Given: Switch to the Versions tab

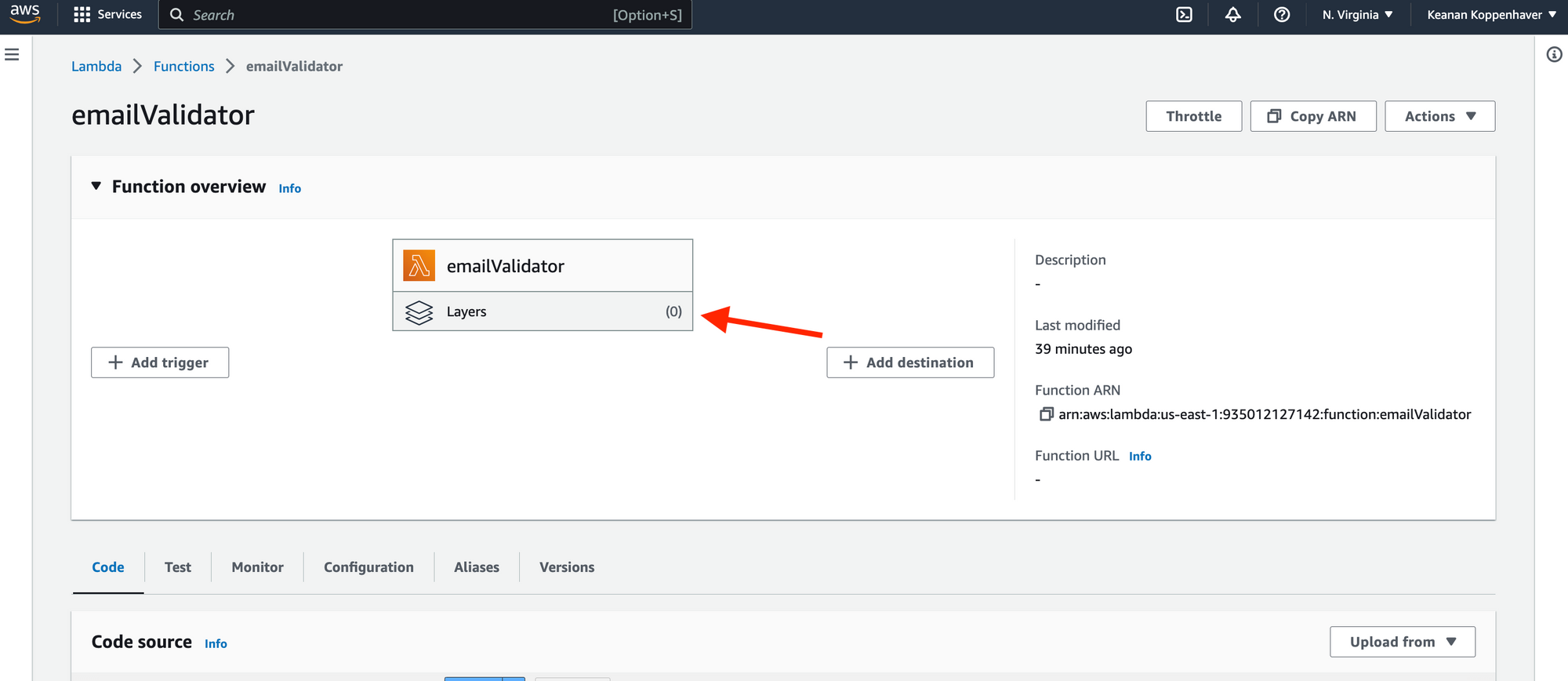Looking at the screenshot, I should coord(567,567).
